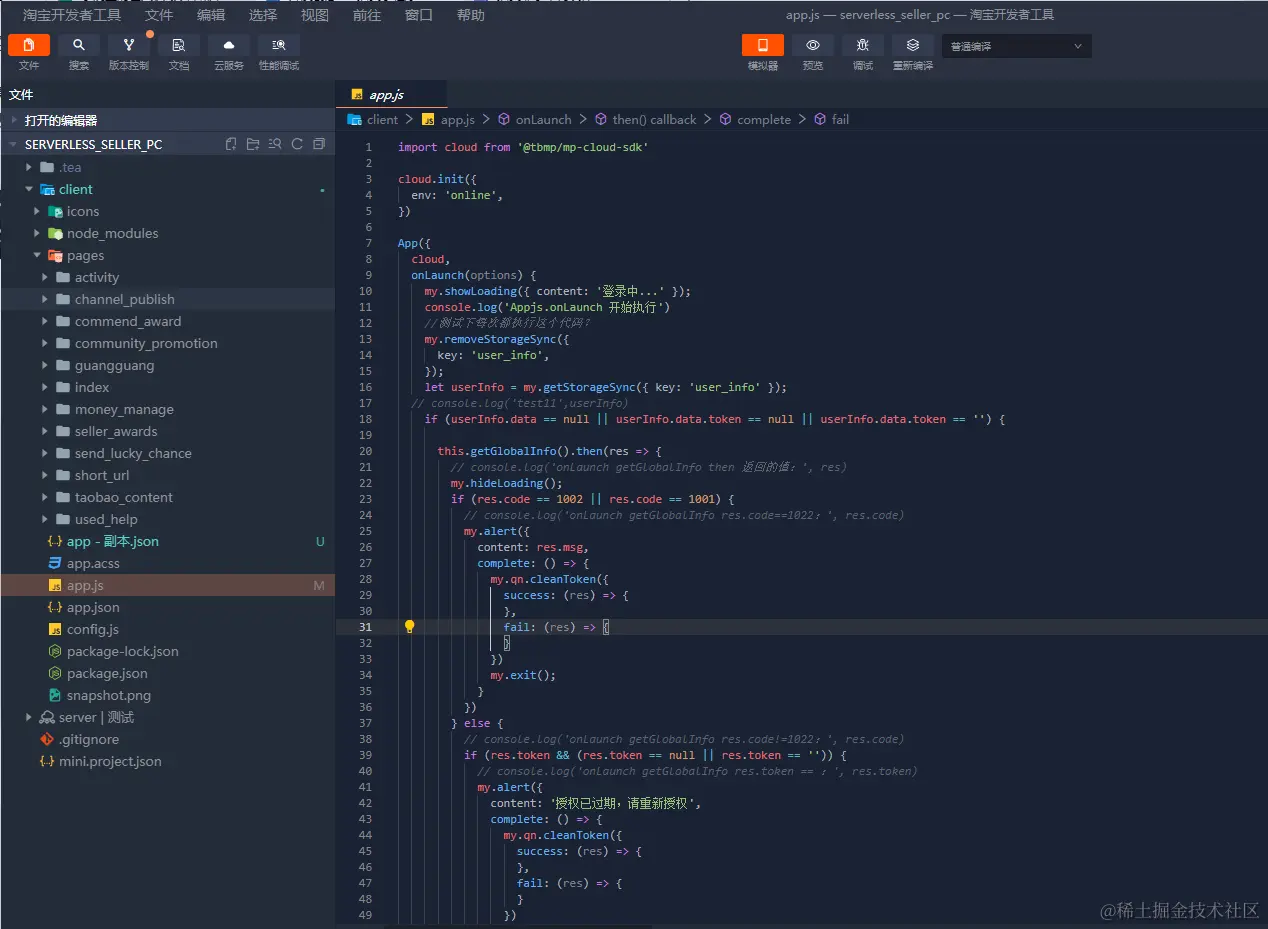Click the onLaunch breadcrumb link

pos(543,119)
